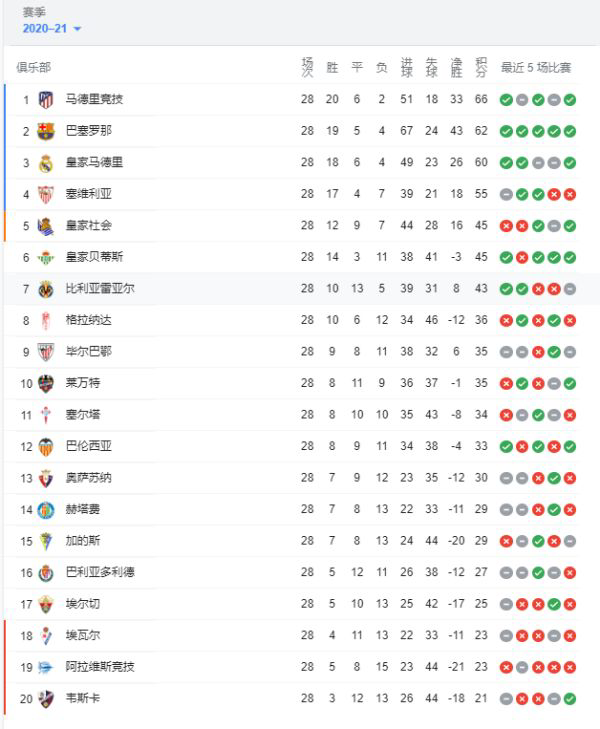Image resolution: width=600 pixels, height=729 pixels.
Task: Click the 俱乐部 column header
Action: [33, 67]
